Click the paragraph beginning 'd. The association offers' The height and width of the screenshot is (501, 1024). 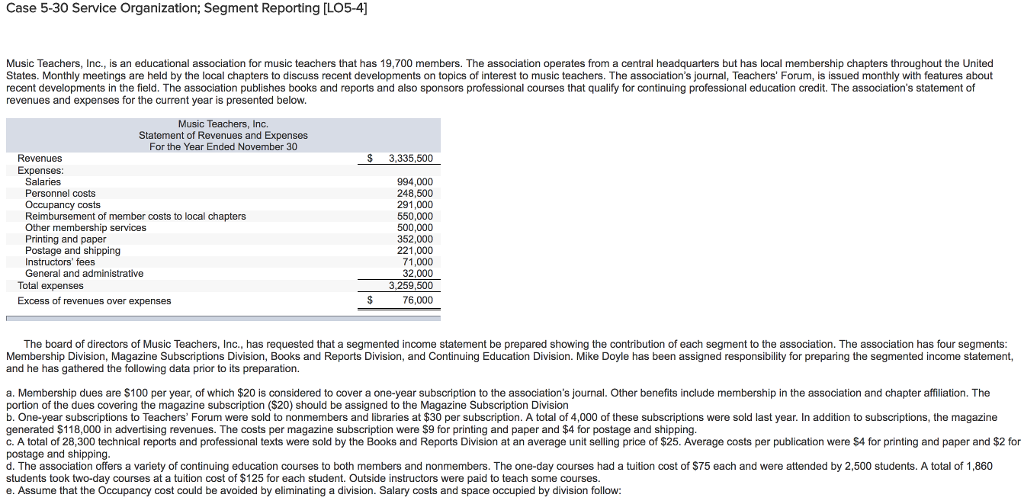coord(499,472)
